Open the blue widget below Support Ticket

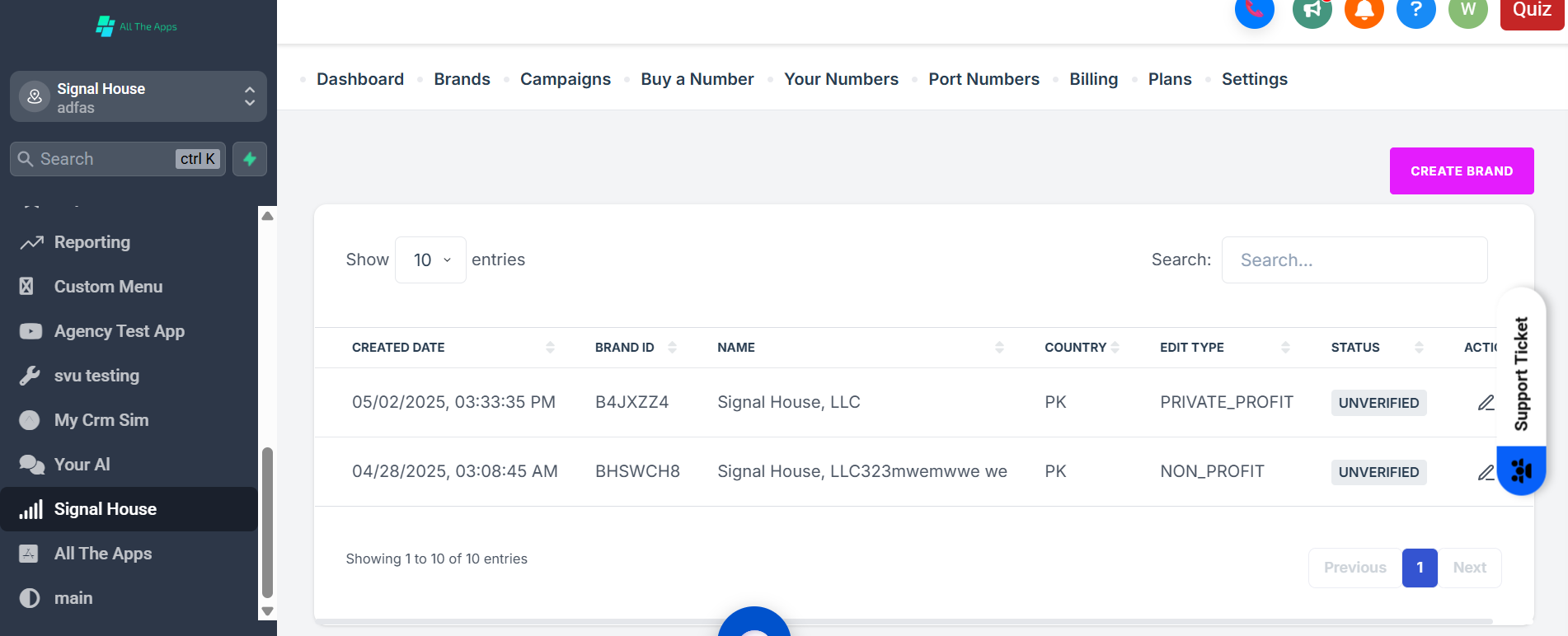1521,470
